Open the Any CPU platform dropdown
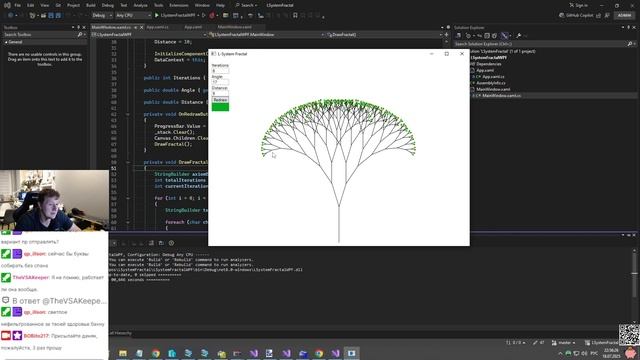This screenshot has width=640, height=360. [133, 15]
